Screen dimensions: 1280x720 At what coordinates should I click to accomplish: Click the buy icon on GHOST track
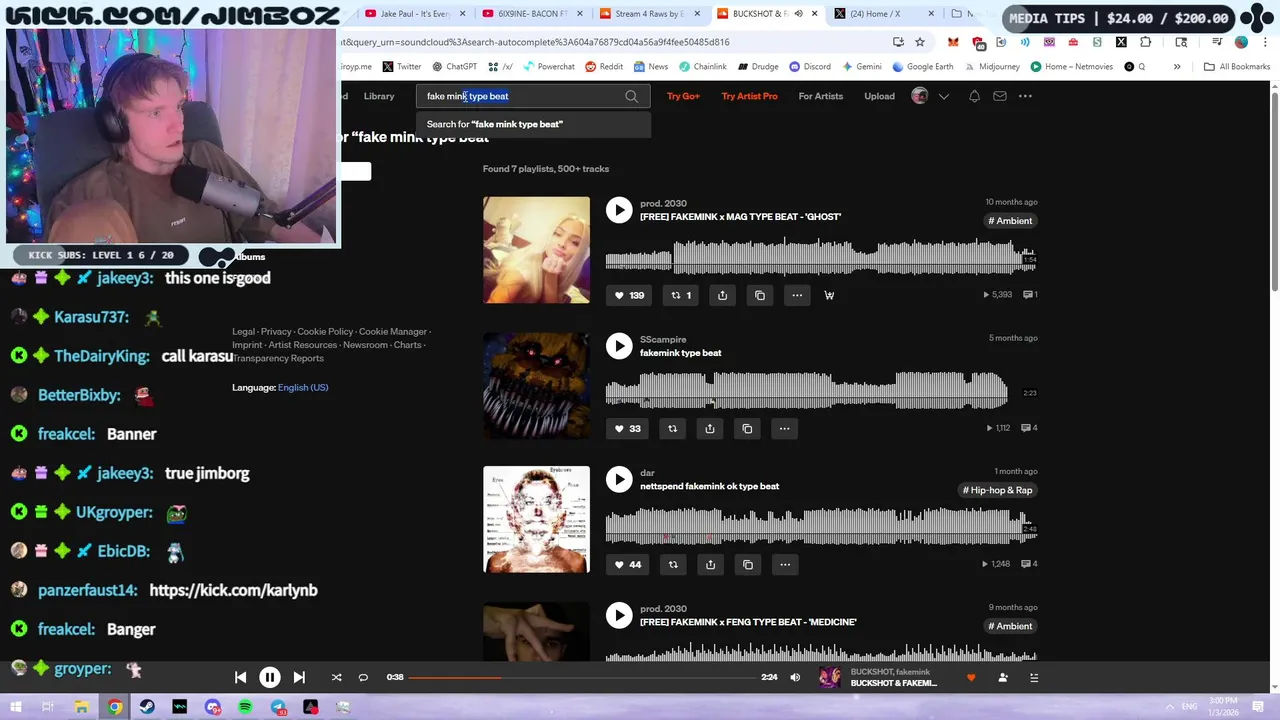[x=829, y=295]
